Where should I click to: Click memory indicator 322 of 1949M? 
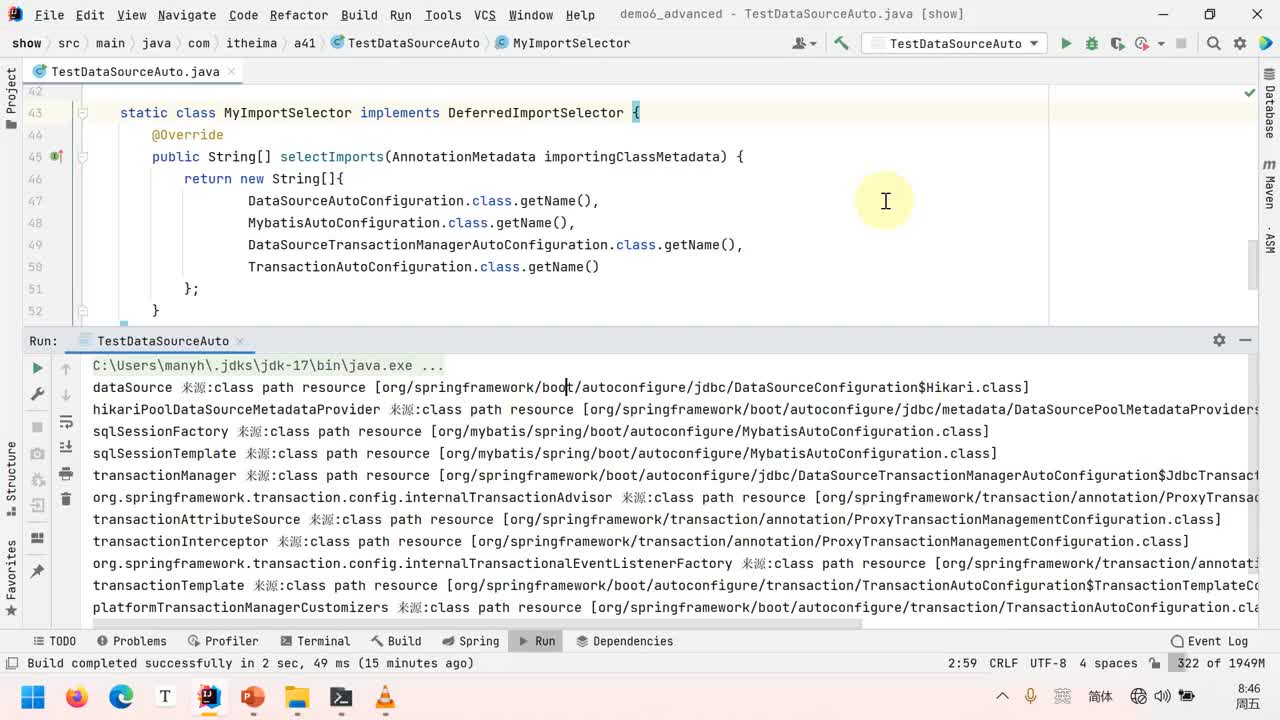1220,663
